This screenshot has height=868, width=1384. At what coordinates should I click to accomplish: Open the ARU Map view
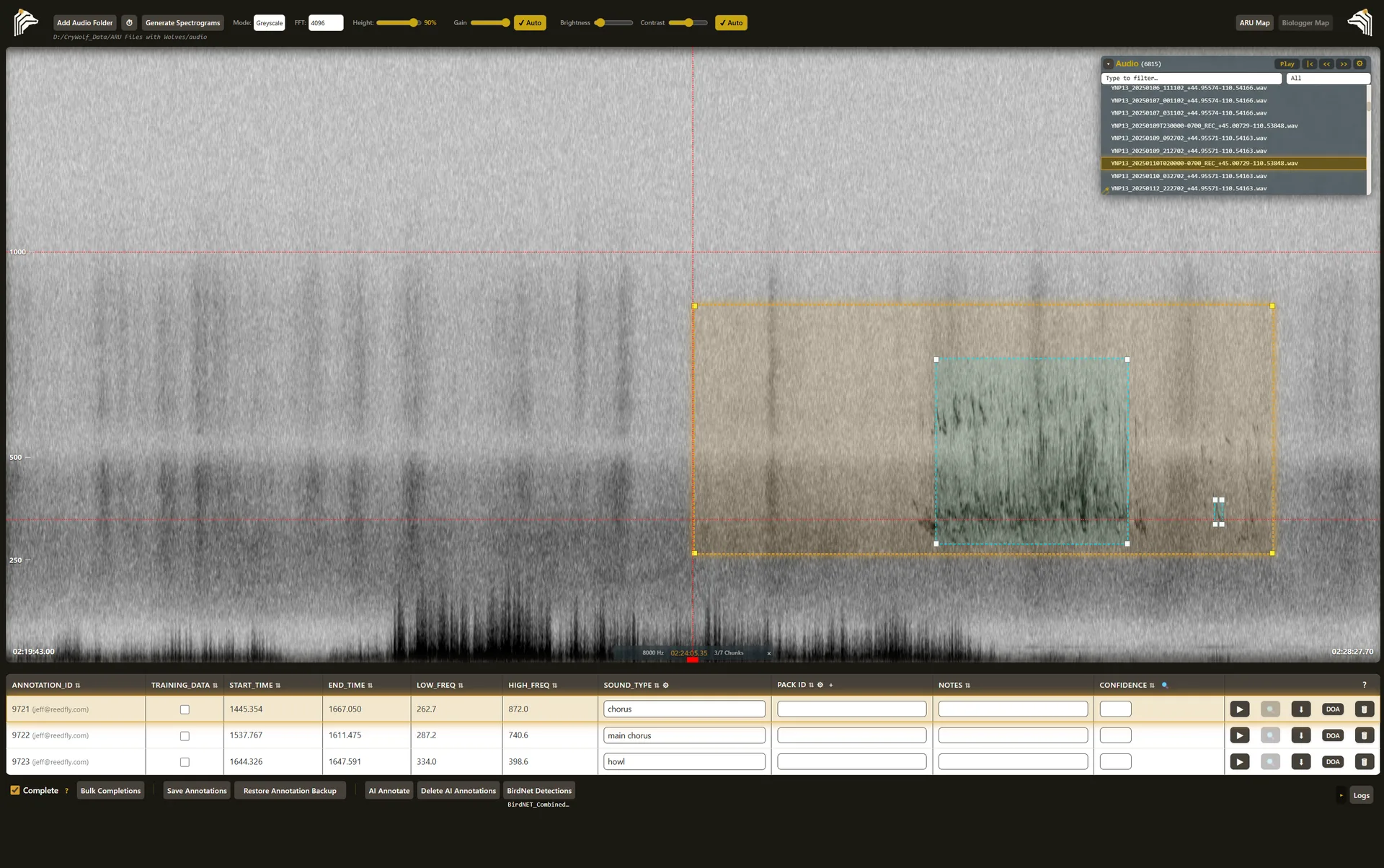coord(1254,23)
